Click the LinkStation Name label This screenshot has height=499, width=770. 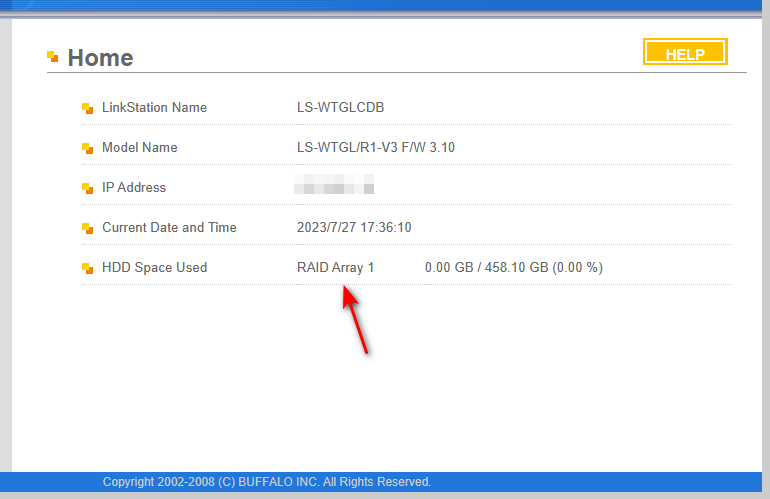[x=154, y=107]
